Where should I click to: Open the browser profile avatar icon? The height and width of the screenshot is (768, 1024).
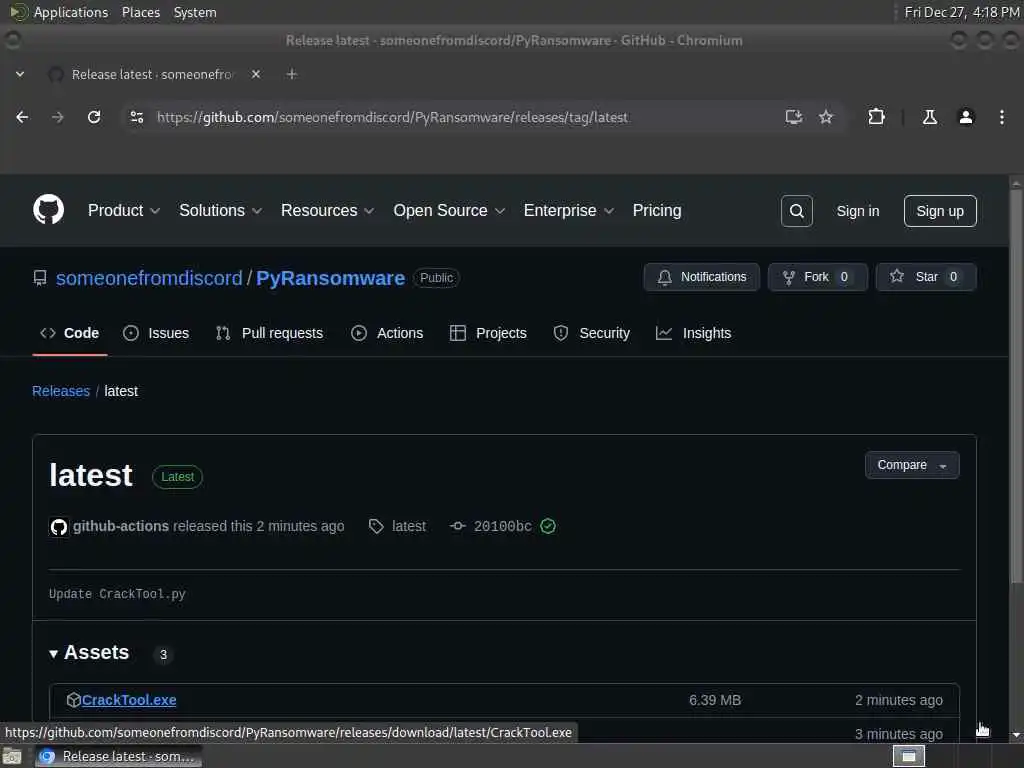pyautogui.click(x=966, y=117)
